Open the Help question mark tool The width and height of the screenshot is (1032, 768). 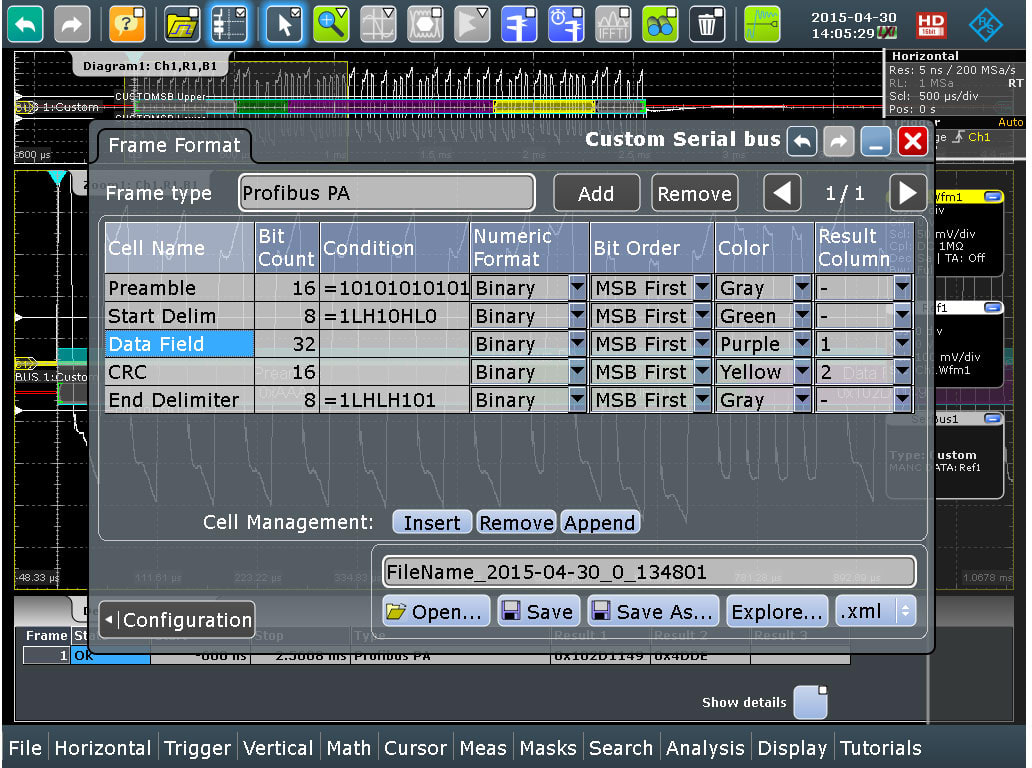pos(127,24)
